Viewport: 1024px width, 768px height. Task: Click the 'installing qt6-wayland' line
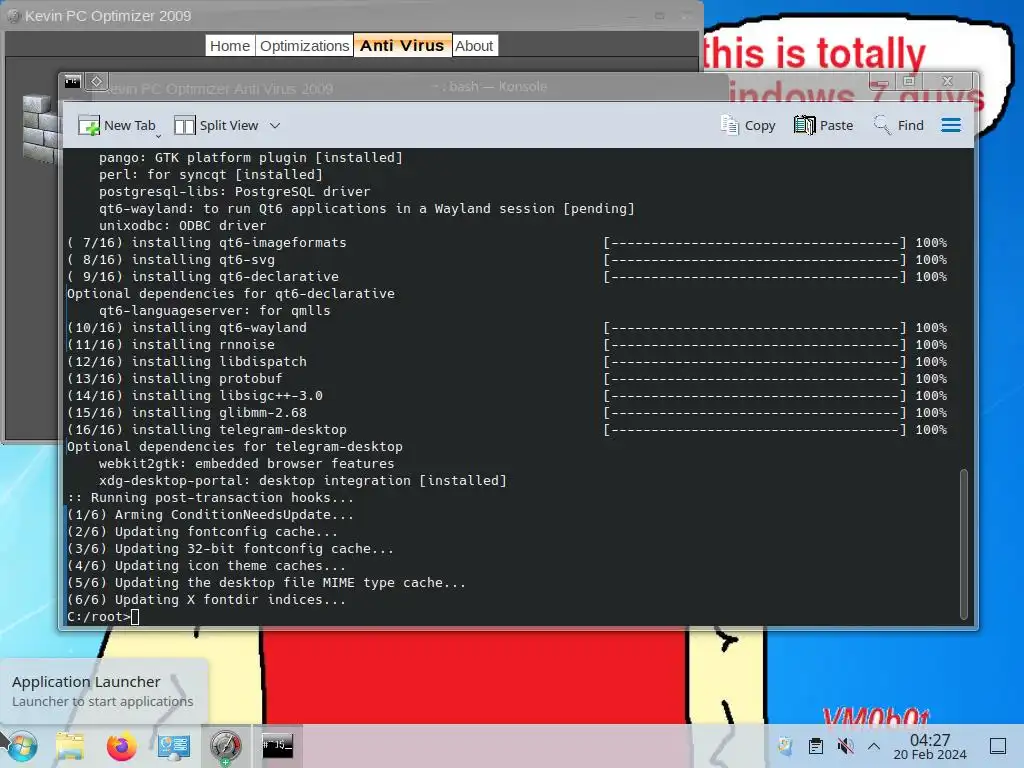point(186,328)
